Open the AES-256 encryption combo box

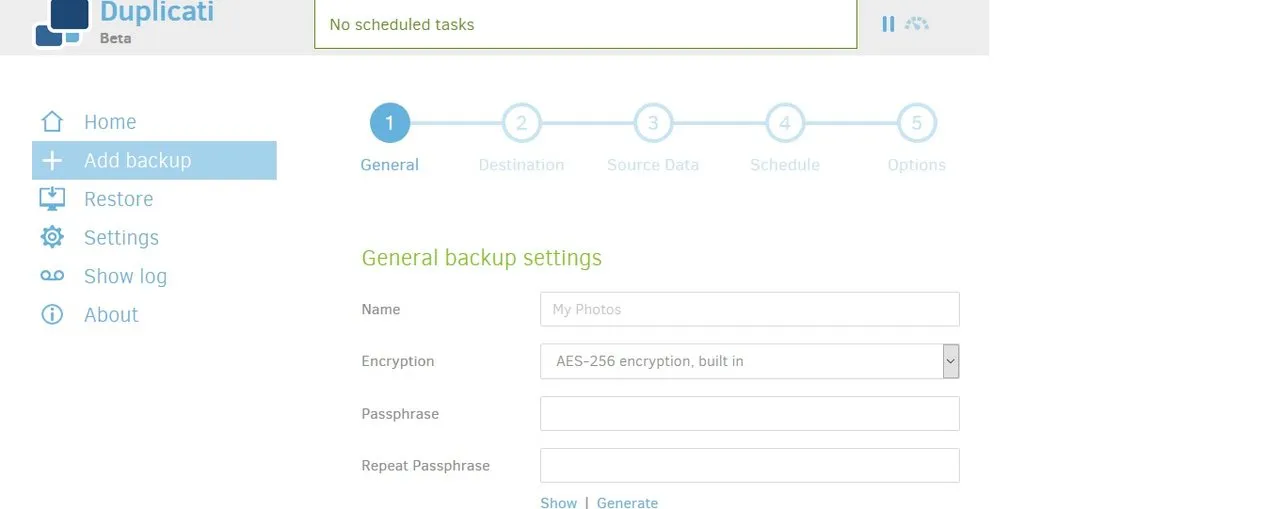(x=750, y=361)
